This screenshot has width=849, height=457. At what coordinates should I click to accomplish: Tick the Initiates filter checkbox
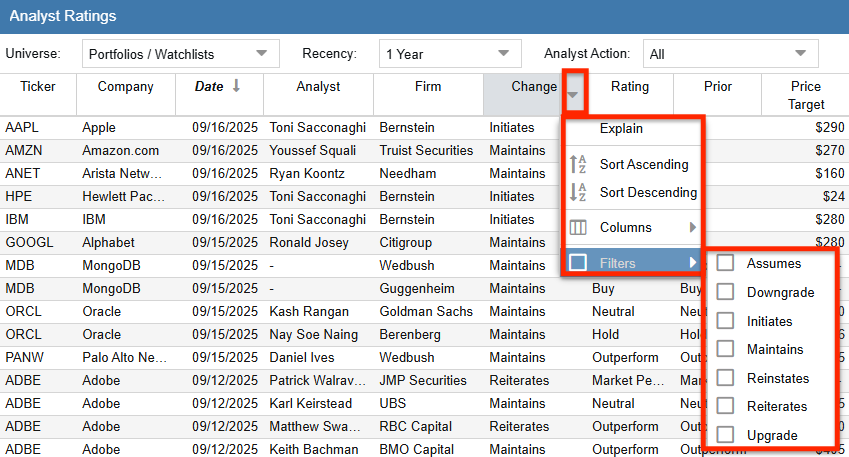click(x=725, y=321)
